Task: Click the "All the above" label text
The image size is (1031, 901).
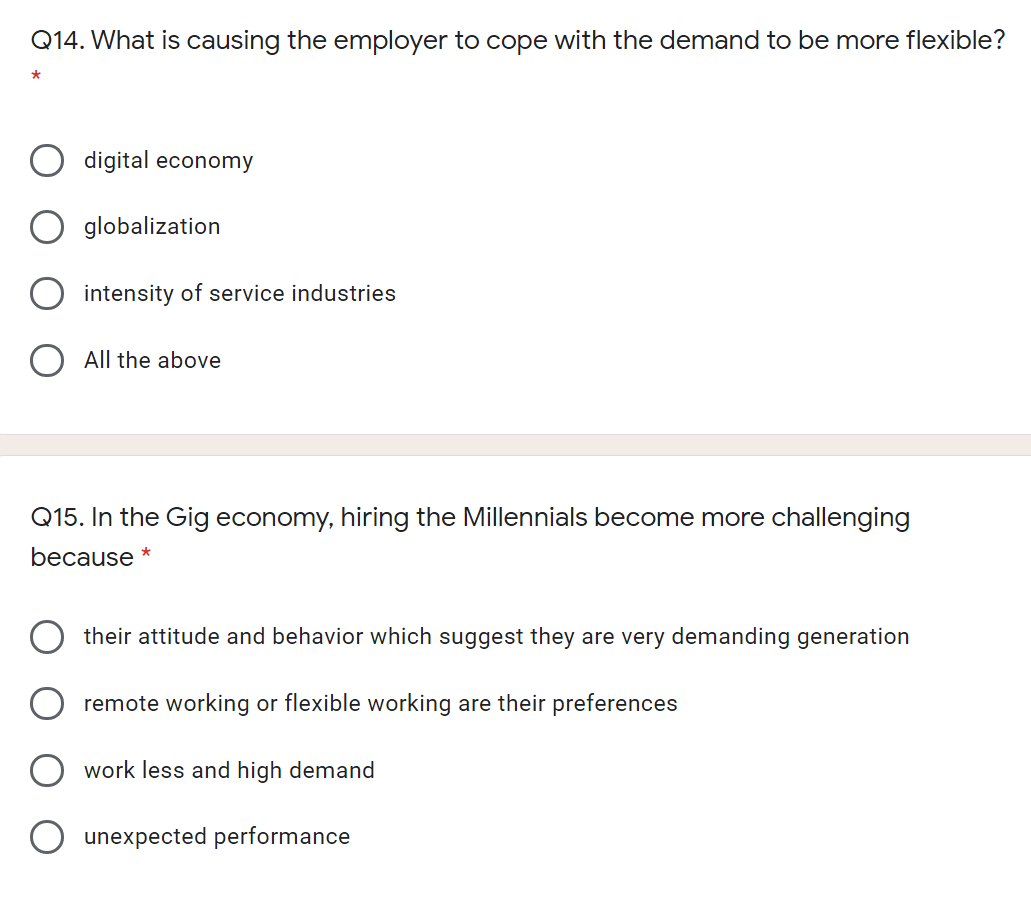Action: 152,360
